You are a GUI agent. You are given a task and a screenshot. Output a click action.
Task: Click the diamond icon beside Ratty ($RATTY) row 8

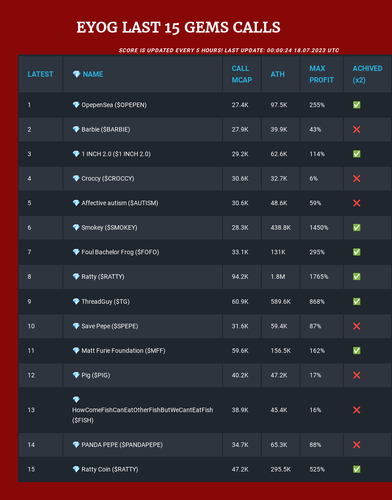(x=76, y=277)
